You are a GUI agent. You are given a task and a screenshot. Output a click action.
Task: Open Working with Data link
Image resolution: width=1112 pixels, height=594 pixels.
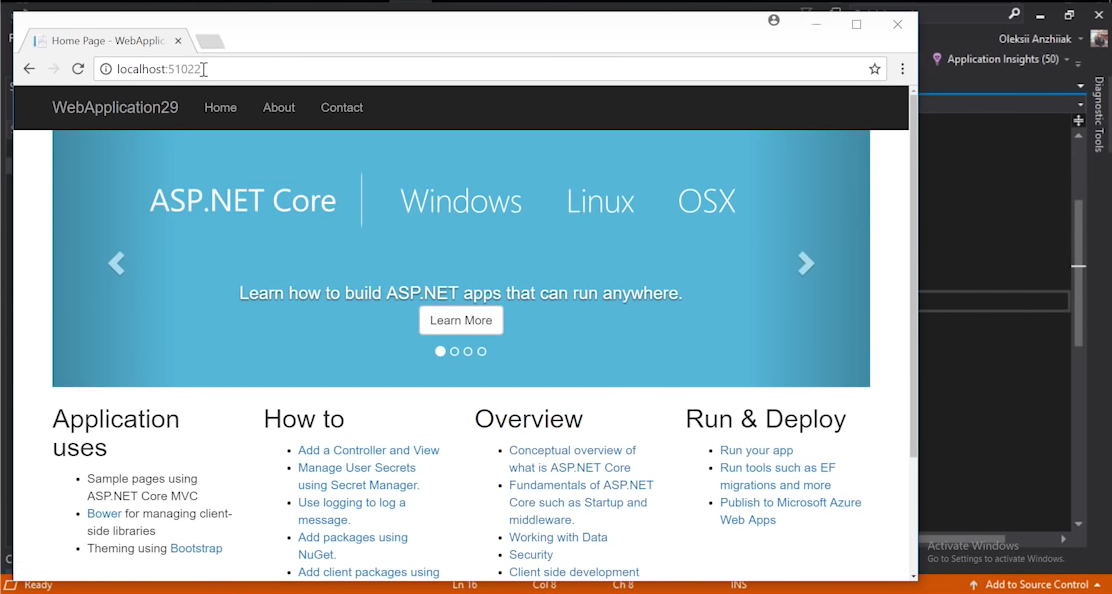pos(558,537)
